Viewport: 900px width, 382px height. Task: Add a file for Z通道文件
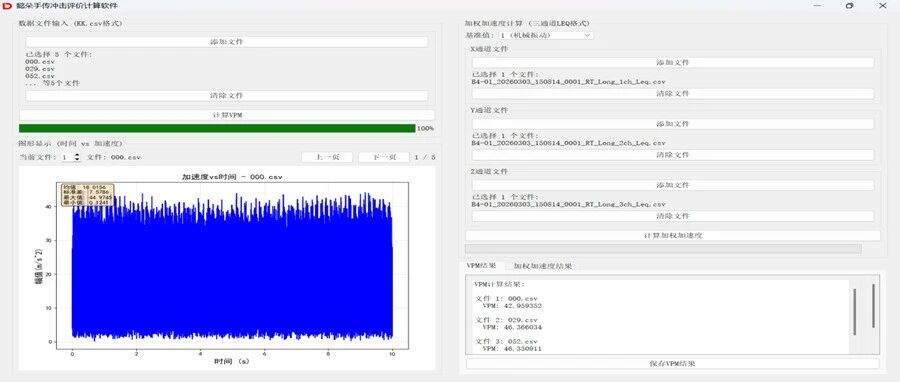(673, 185)
